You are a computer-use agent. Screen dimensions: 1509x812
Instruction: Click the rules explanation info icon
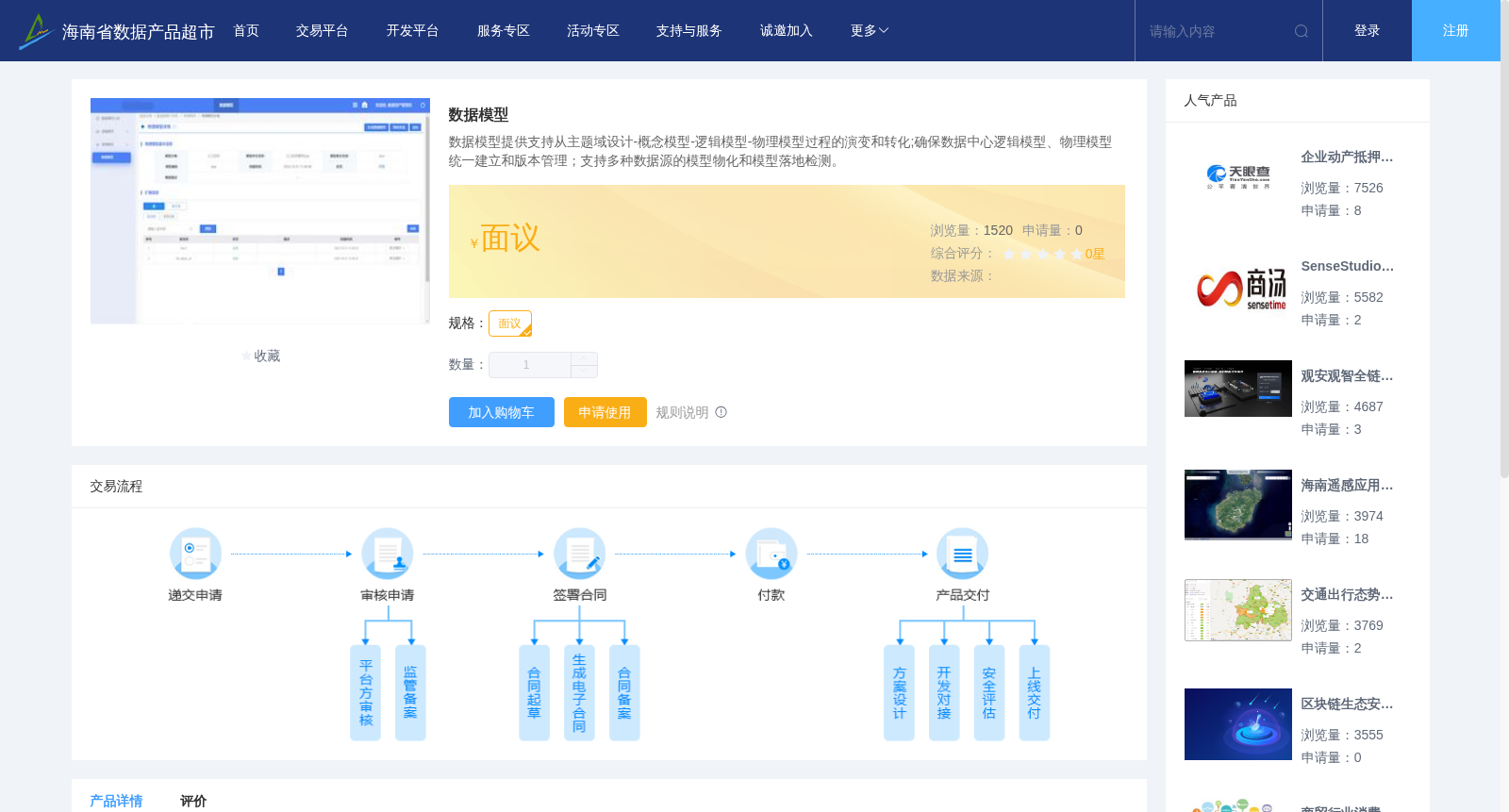click(x=721, y=412)
